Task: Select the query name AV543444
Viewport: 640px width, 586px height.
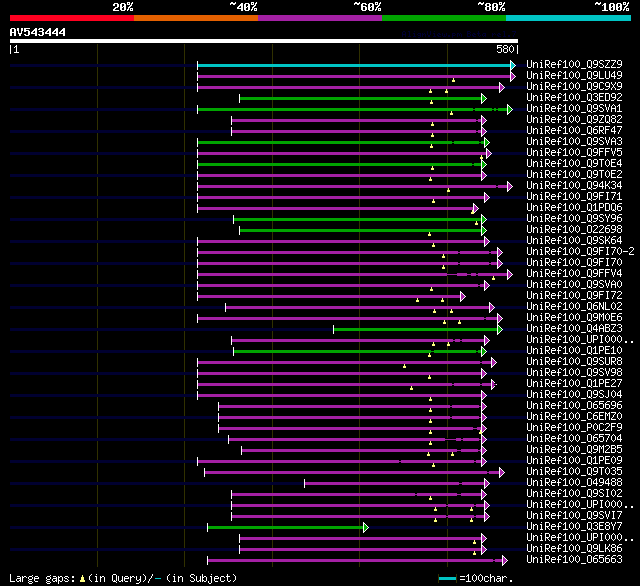Action: 38,32
